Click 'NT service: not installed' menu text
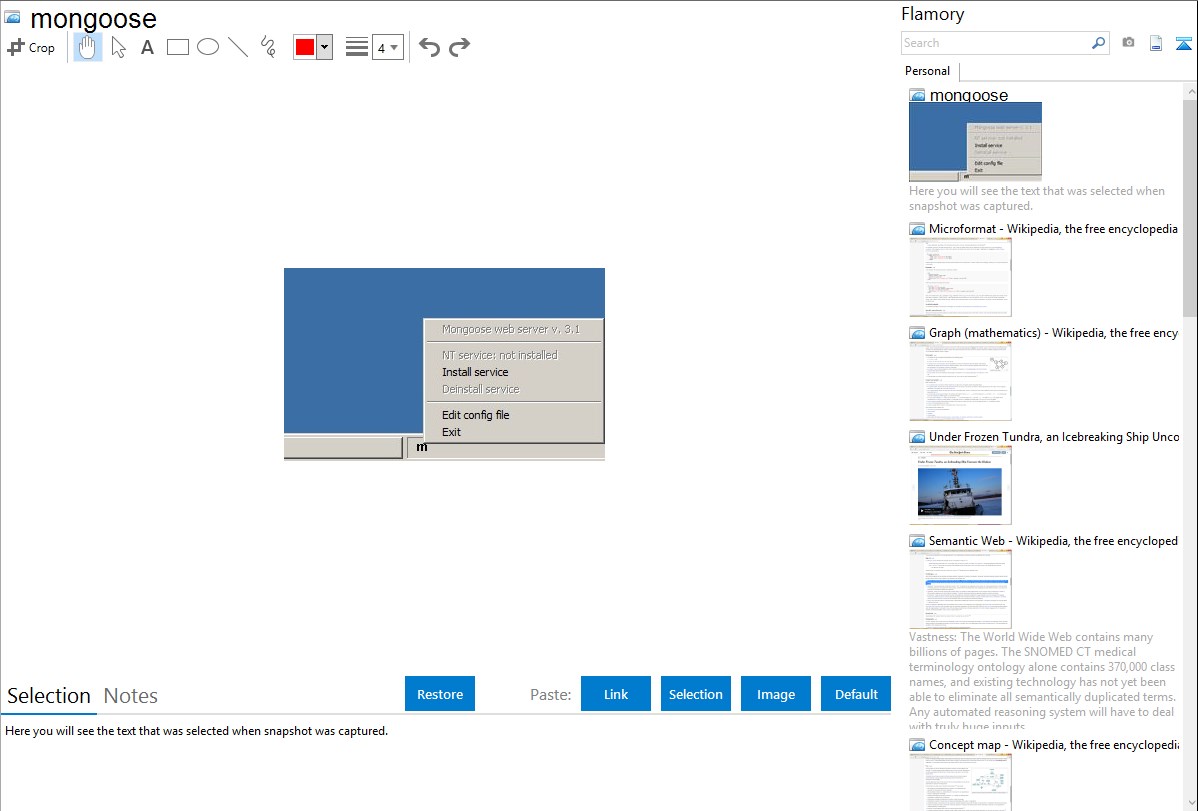 click(500, 355)
